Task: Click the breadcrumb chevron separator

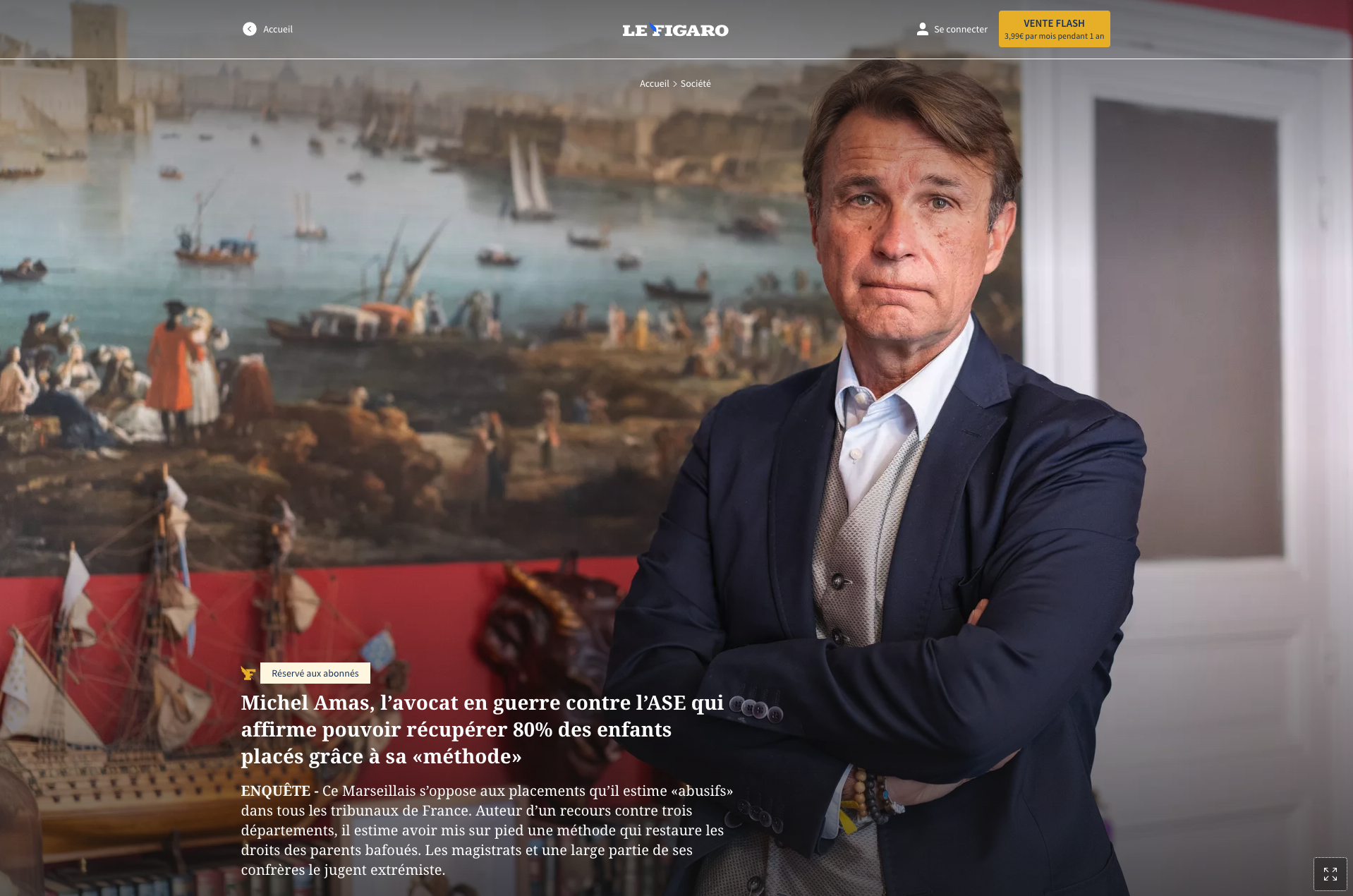Action: coord(674,83)
